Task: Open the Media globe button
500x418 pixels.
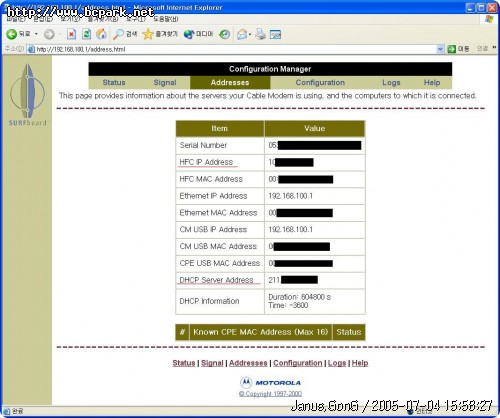Action: [198, 34]
